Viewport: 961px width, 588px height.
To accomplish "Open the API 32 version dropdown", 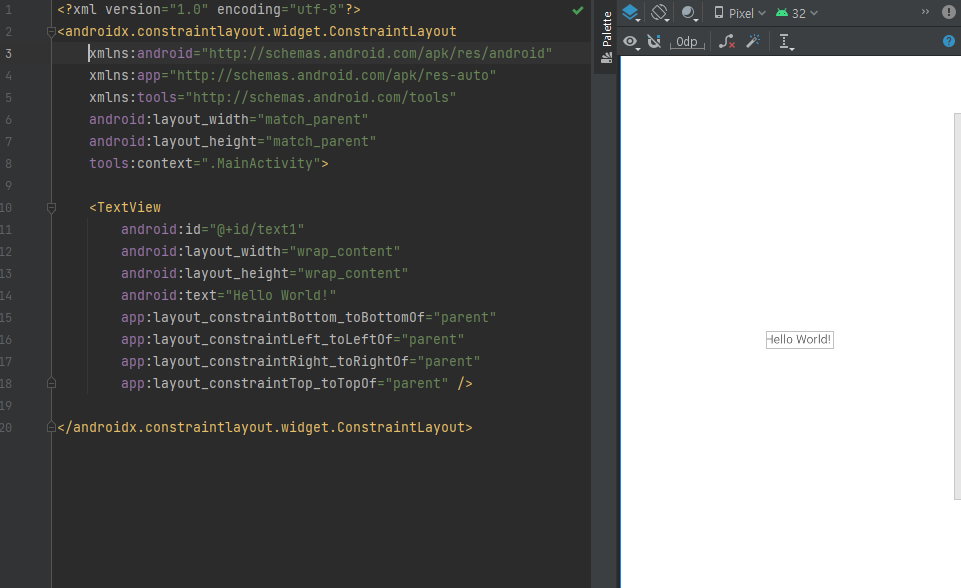I will (797, 13).
